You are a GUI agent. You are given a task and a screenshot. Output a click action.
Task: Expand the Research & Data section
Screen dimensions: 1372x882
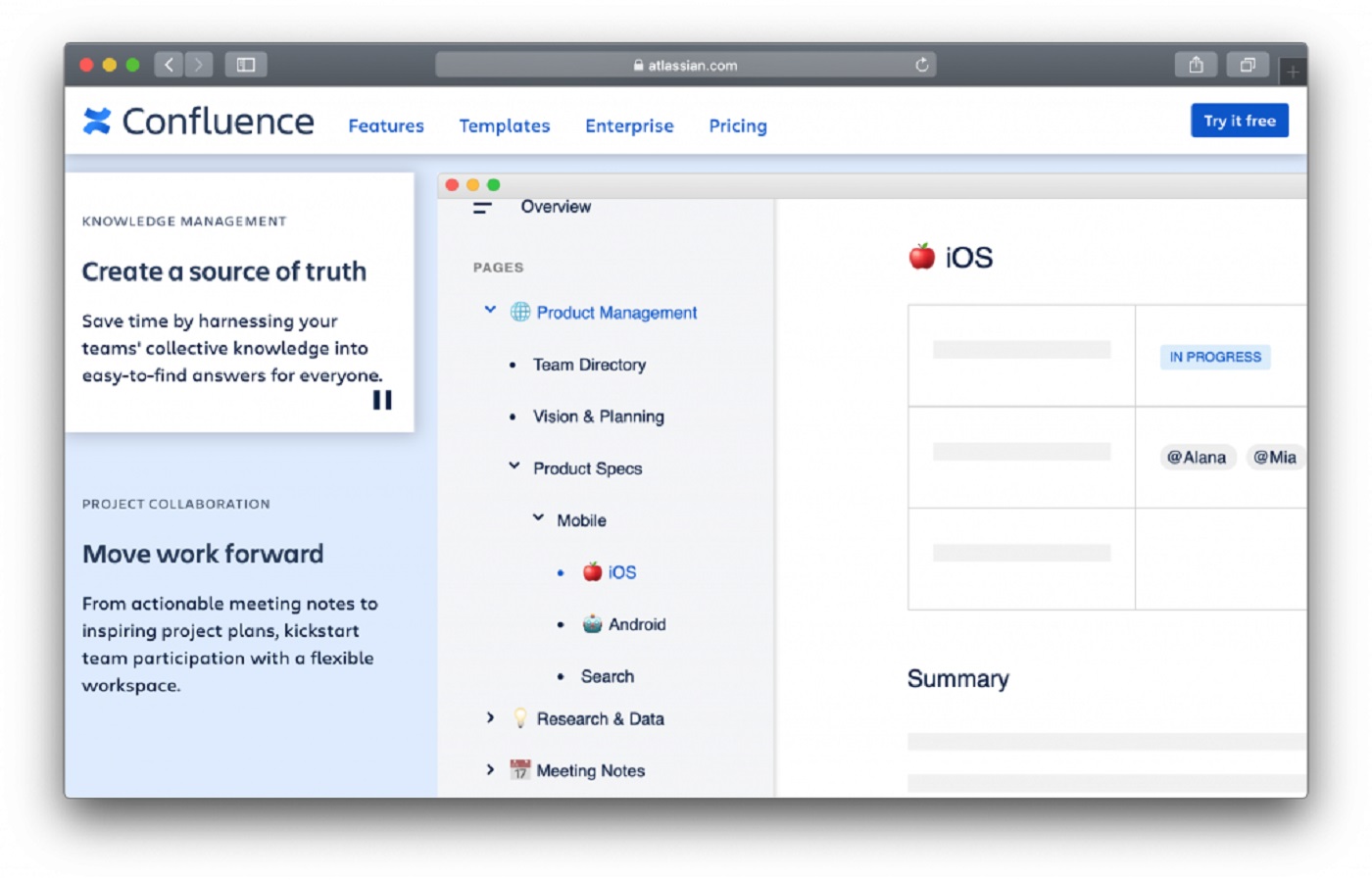(490, 717)
